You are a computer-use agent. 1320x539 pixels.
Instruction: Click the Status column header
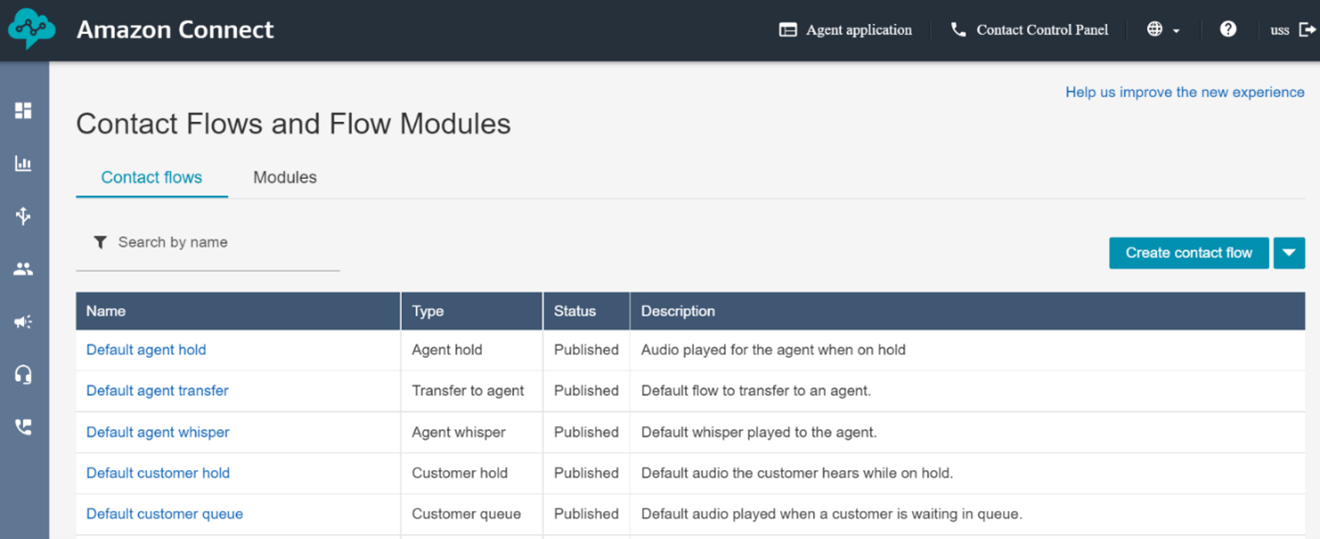pos(586,311)
